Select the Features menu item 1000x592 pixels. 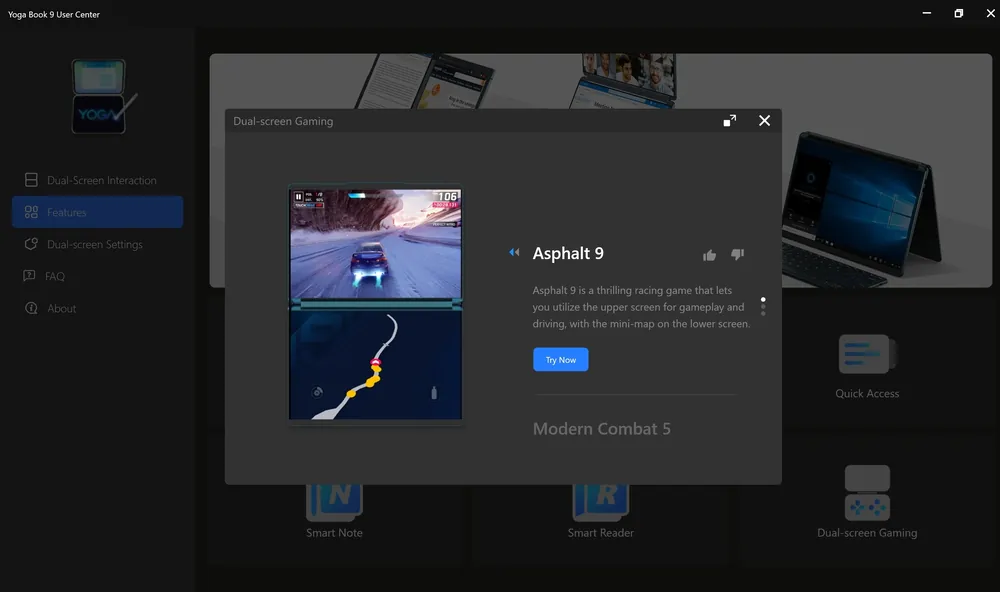(x=97, y=212)
